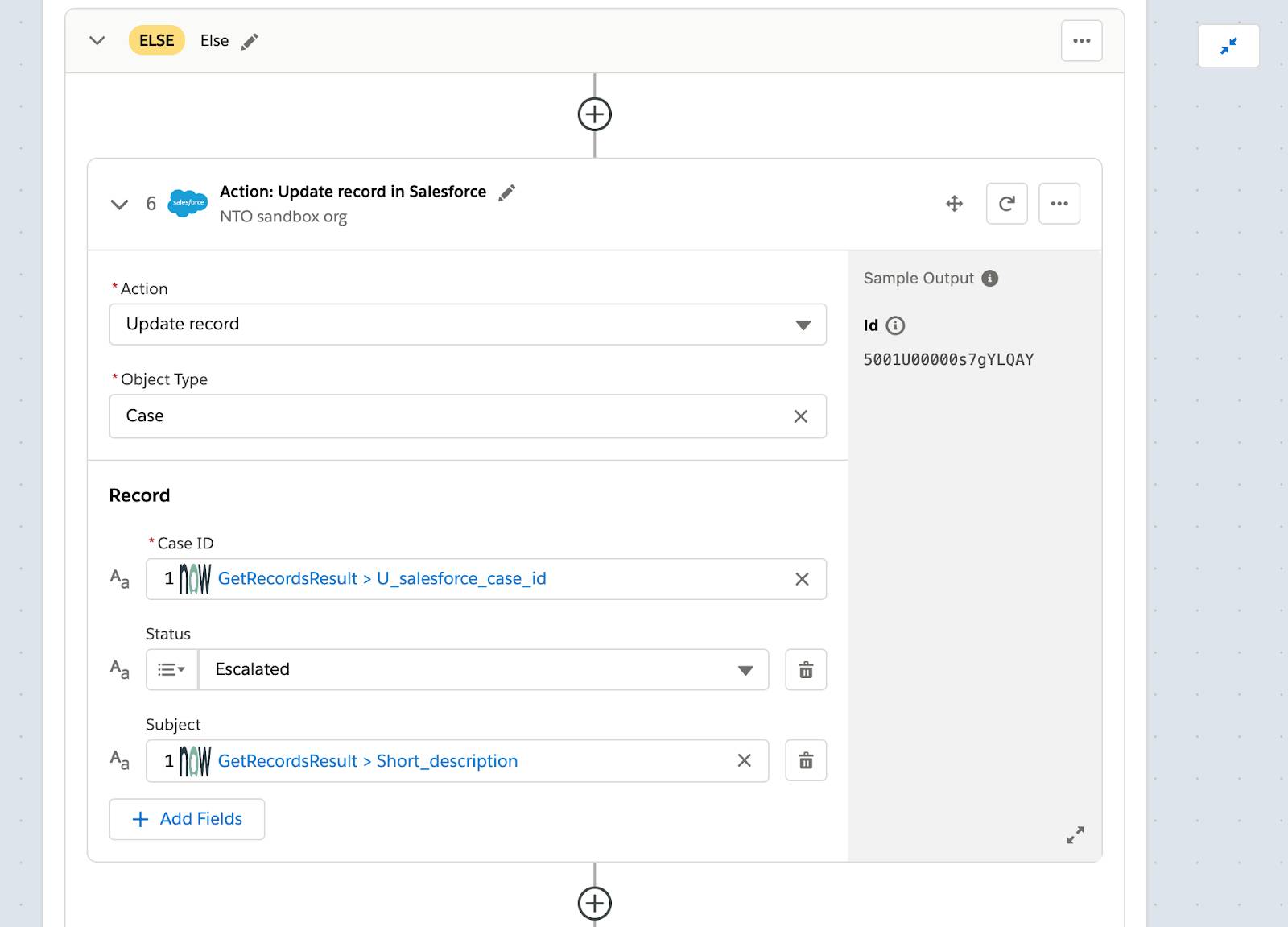Clear the Case object type
The height and width of the screenshot is (927, 1288).
[800, 416]
